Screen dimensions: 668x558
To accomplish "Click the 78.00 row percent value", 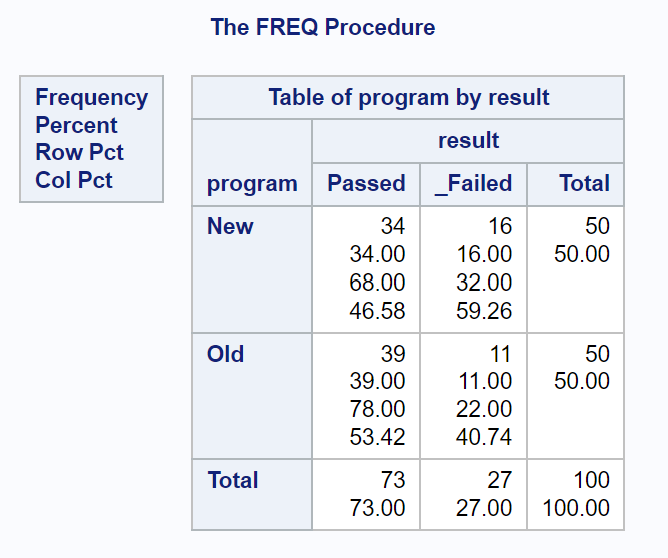I will (x=377, y=410).
